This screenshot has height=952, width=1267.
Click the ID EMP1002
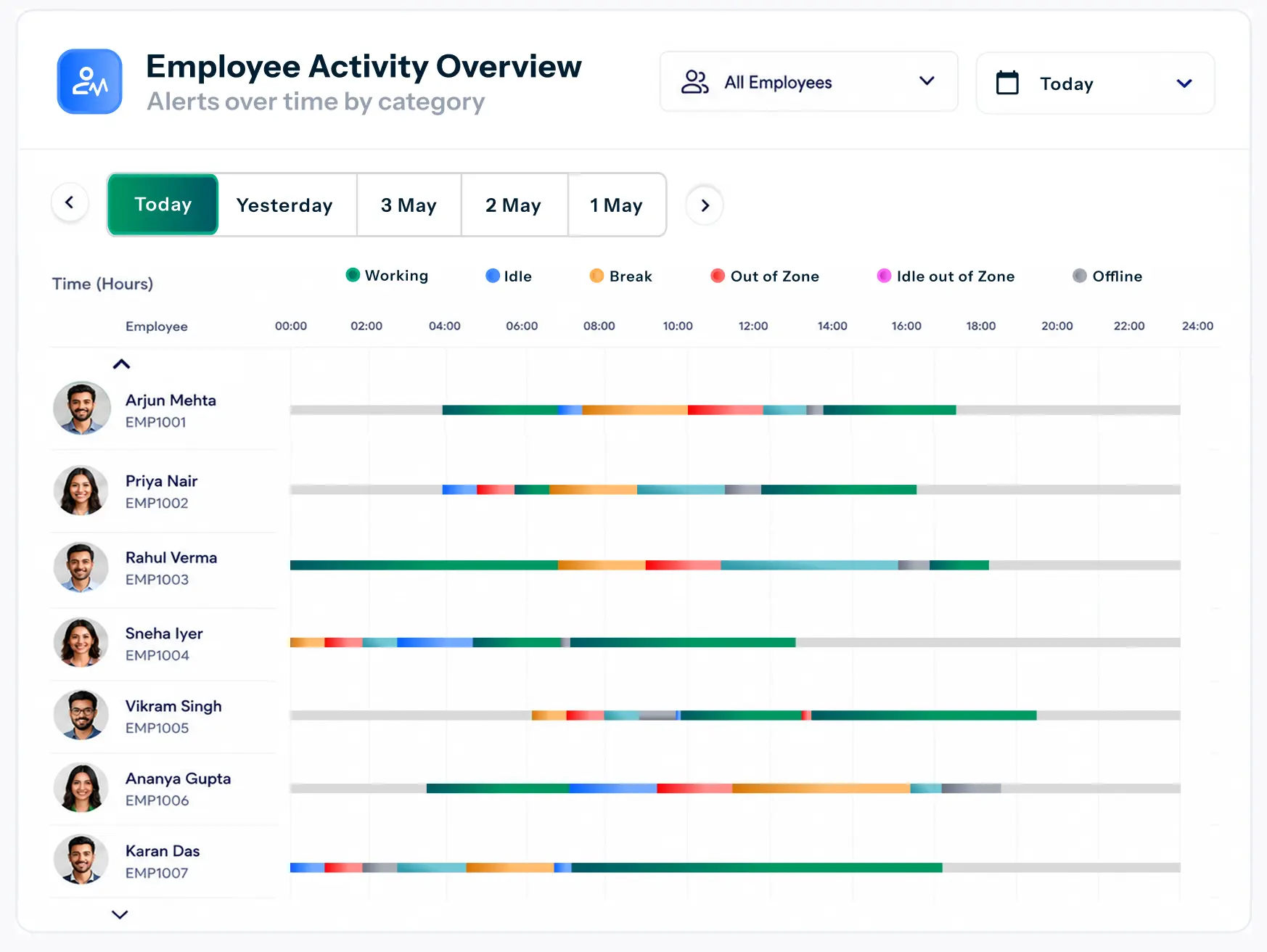157,503
